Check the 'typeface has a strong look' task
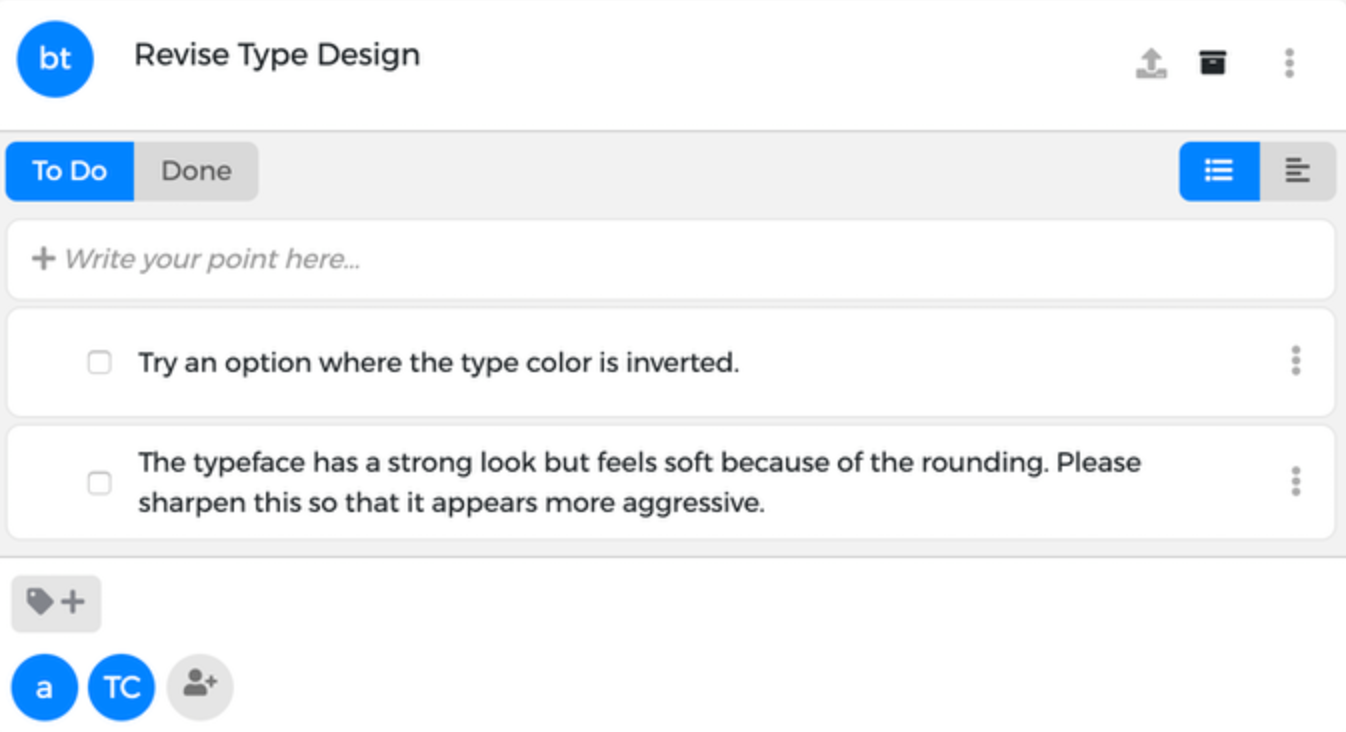The image size is (1346, 732). tap(100, 483)
